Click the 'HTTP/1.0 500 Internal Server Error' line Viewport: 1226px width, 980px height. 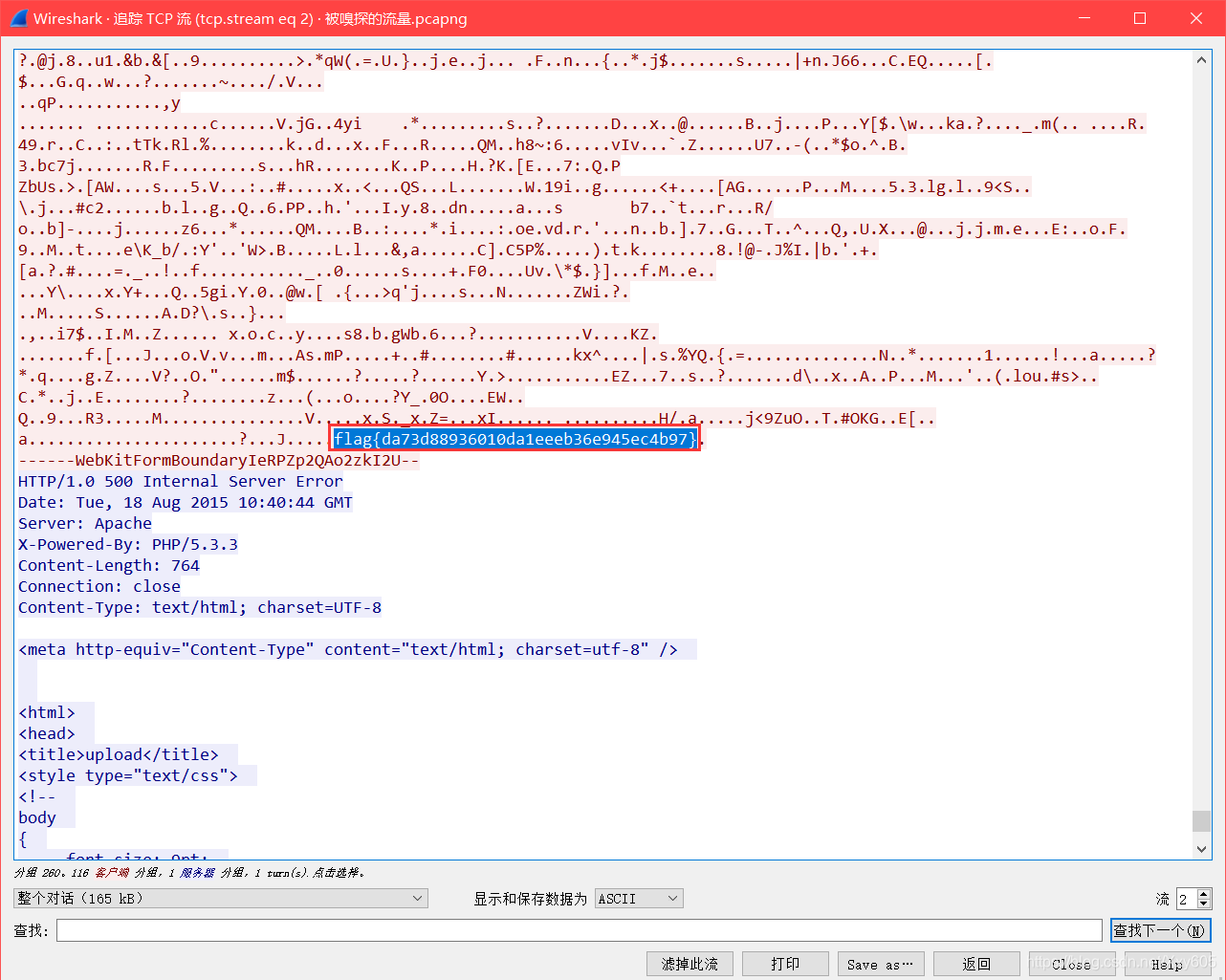tap(181, 481)
